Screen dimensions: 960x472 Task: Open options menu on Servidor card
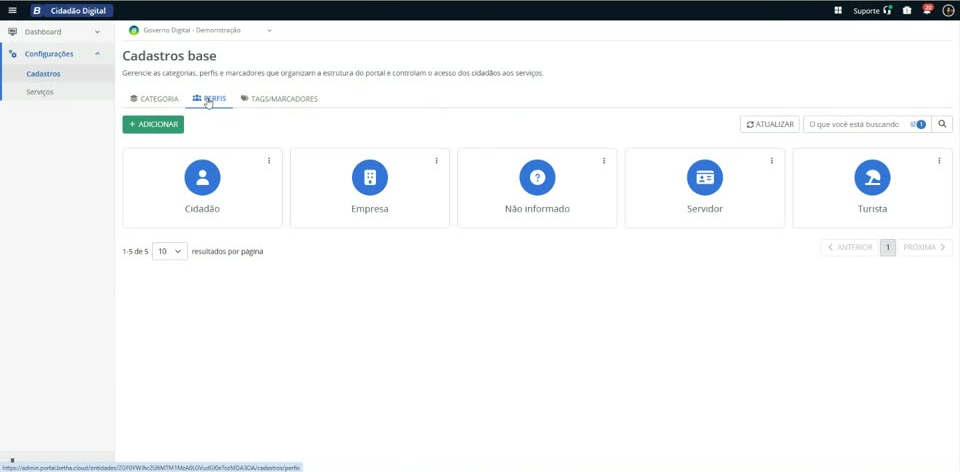771,160
